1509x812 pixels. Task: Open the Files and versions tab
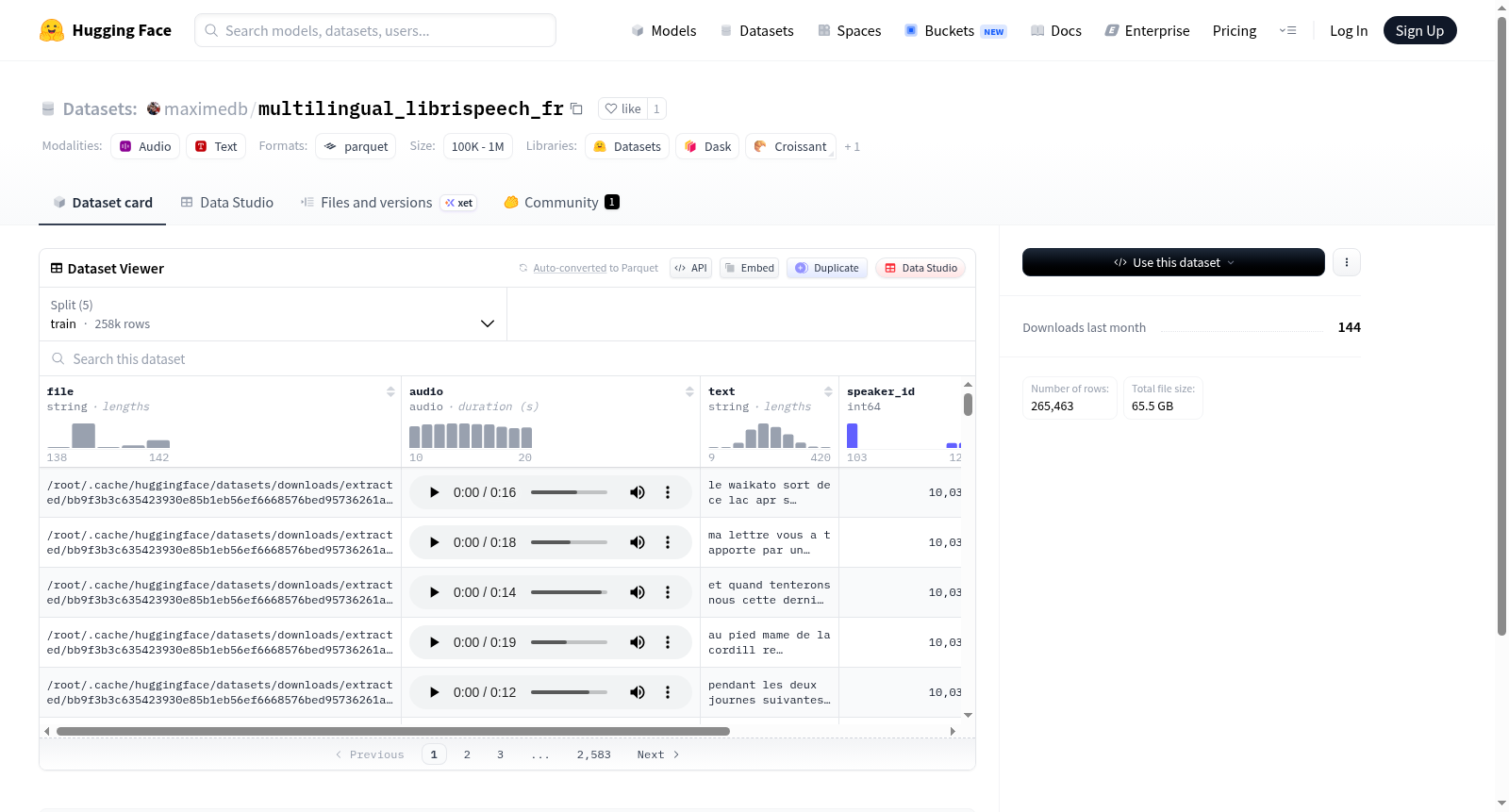389,202
